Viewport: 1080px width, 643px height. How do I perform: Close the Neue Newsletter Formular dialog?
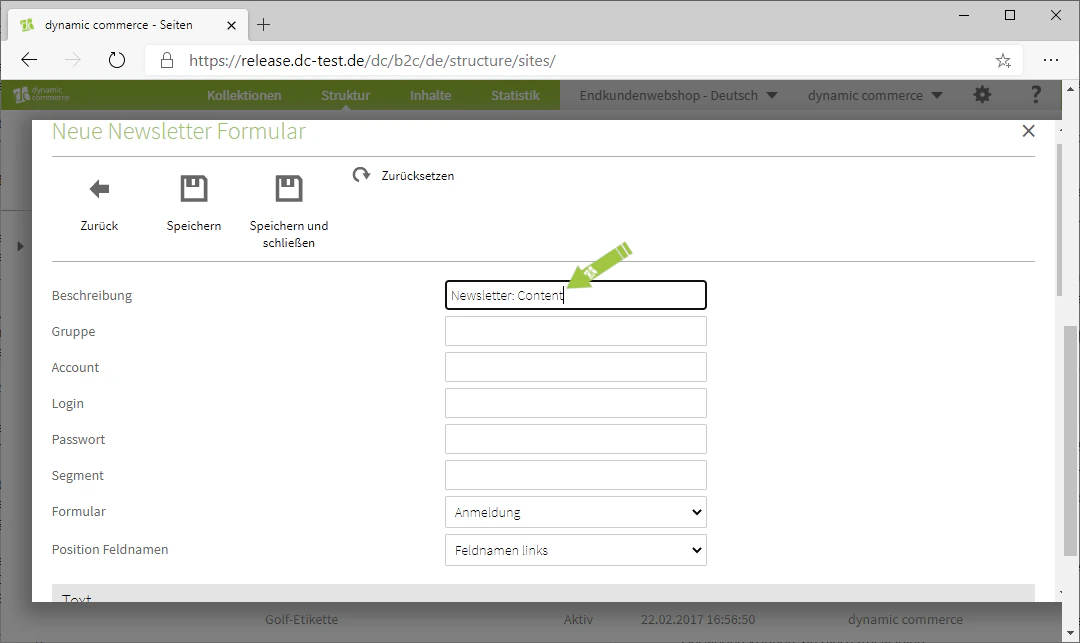[x=1028, y=131]
